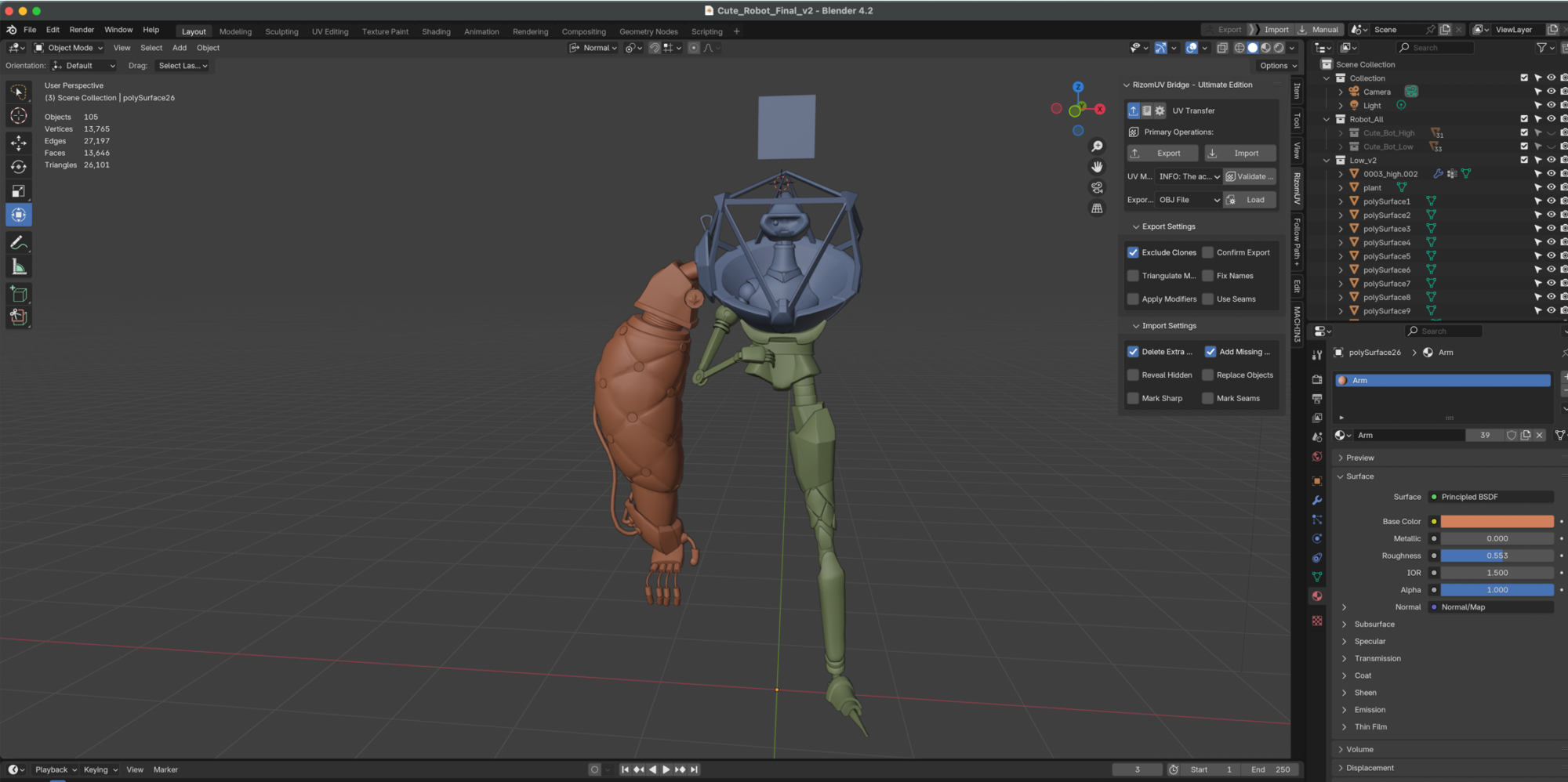Screen dimensions: 1568x782
Task: Switch to the Shading workspace tab
Action: [436, 32]
